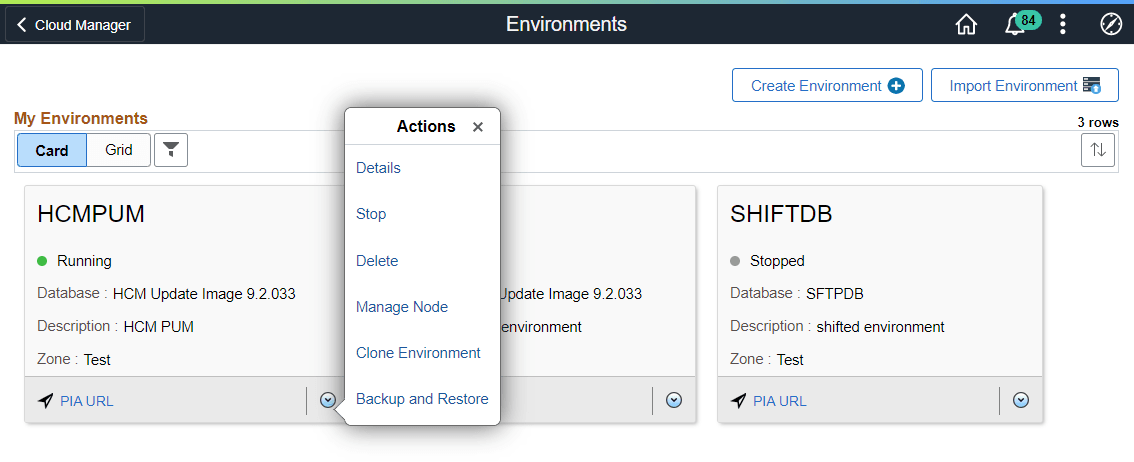Open notifications bell with 84 badge

1015,25
